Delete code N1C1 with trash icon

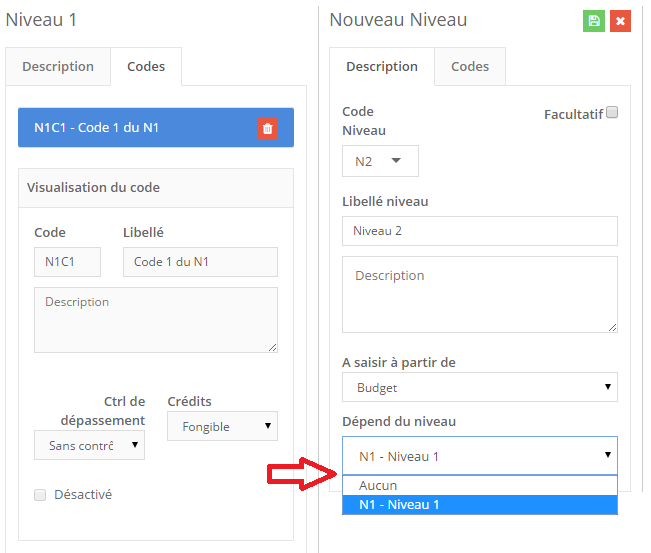pyautogui.click(x=267, y=128)
